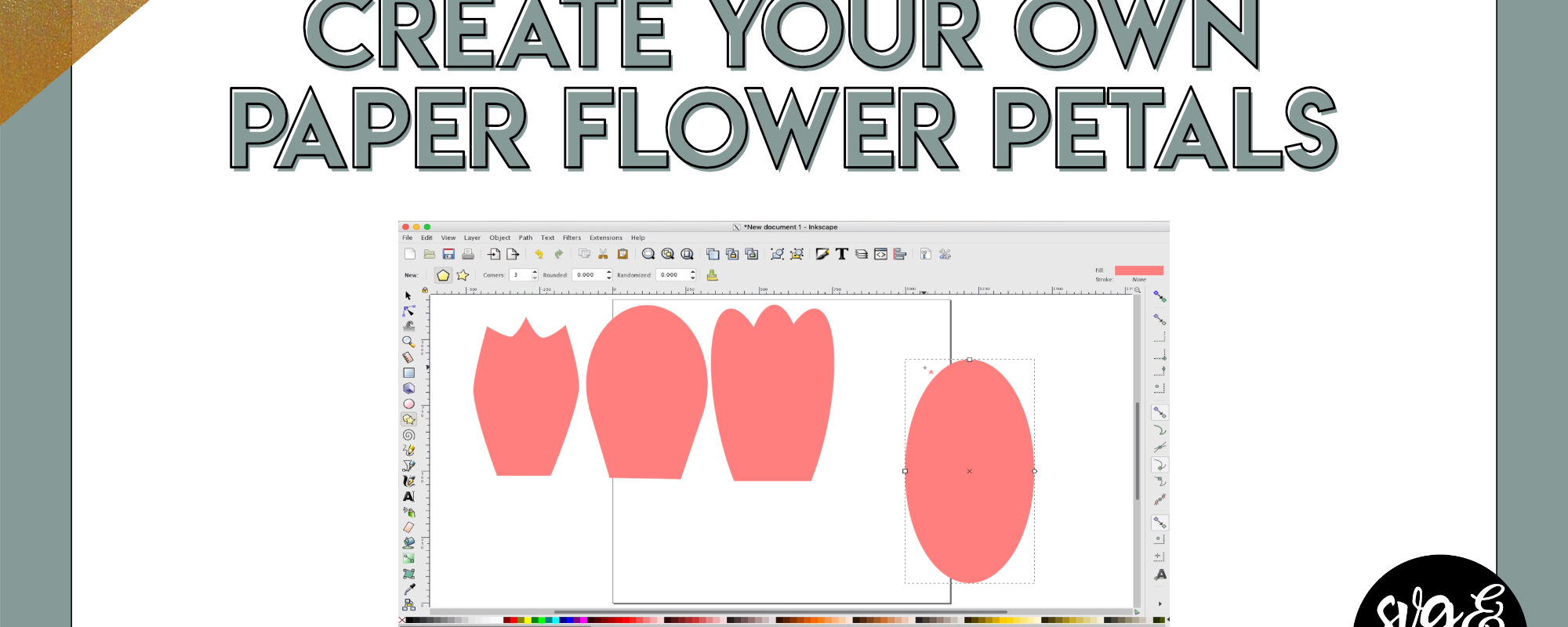
Task: Click the New document icon
Action: [x=410, y=254]
